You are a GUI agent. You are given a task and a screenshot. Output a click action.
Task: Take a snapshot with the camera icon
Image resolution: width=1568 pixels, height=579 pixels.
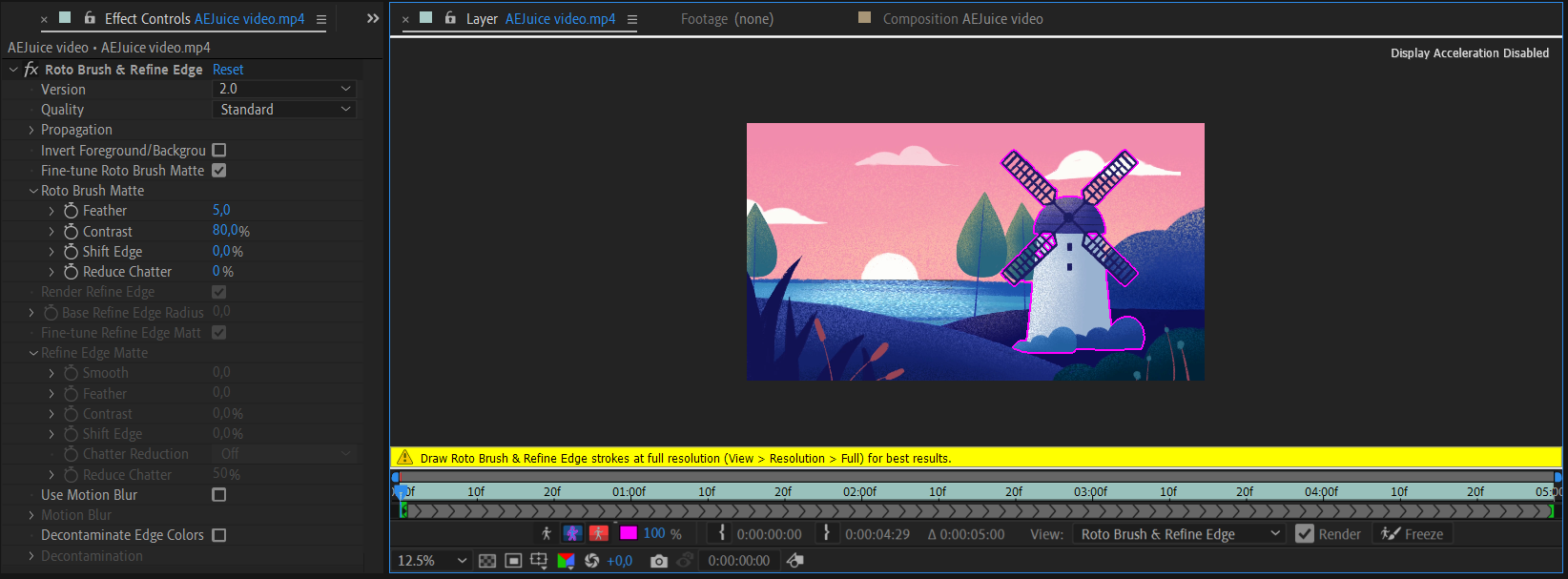[658, 561]
